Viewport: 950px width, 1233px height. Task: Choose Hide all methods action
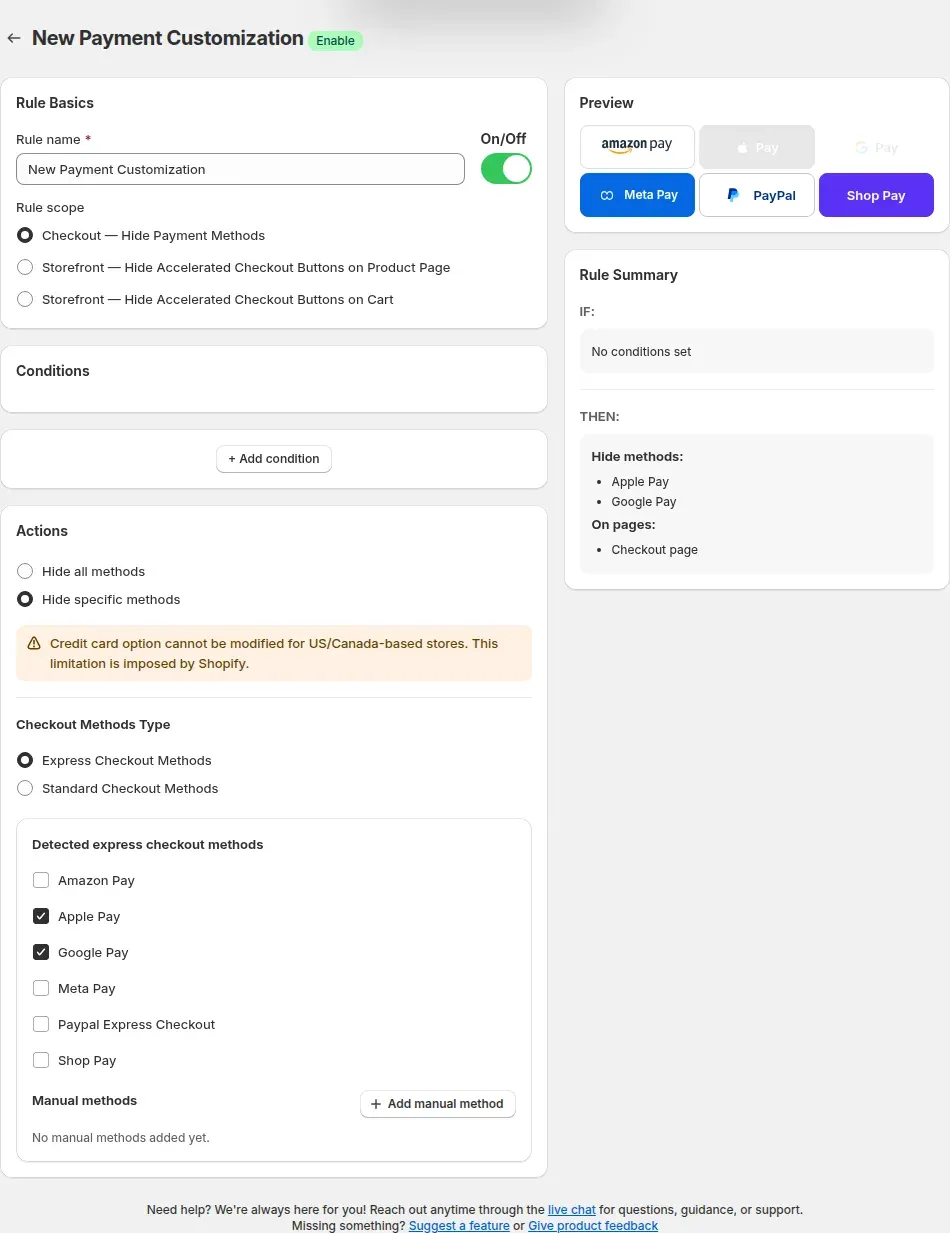25,572
